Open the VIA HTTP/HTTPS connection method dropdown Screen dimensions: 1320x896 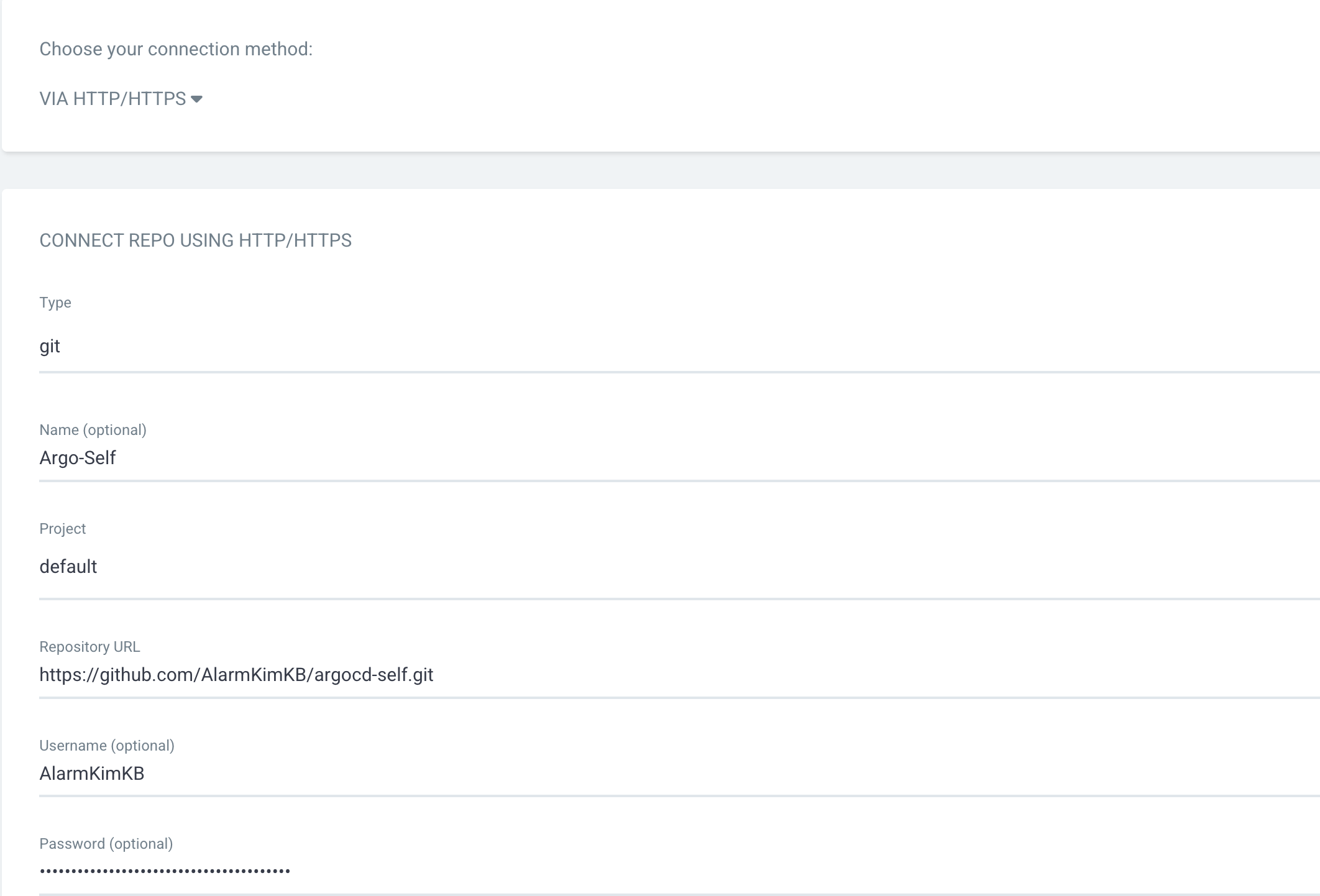(113, 99)
